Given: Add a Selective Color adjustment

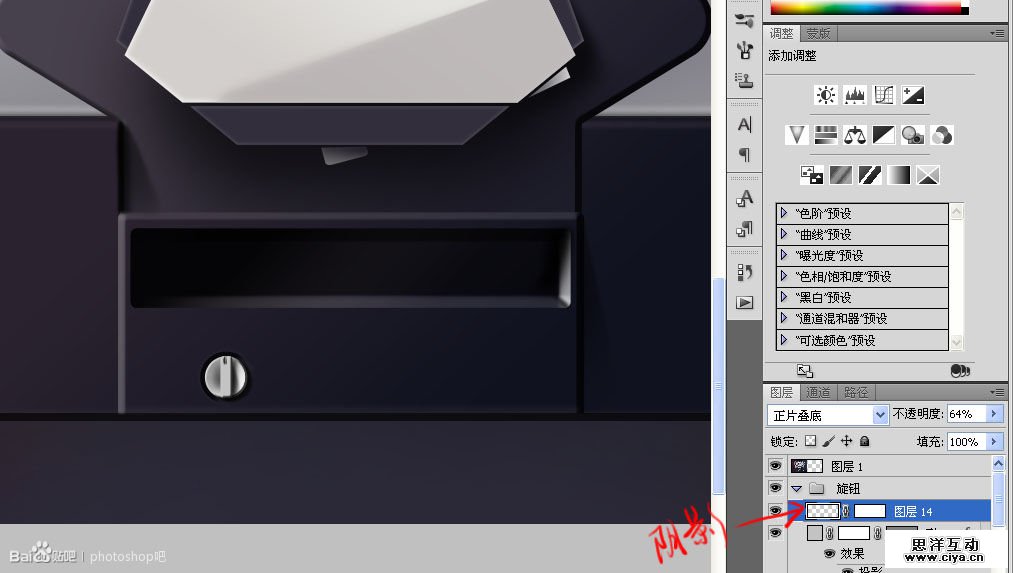Looking at the screenshot, I should 928,175.
